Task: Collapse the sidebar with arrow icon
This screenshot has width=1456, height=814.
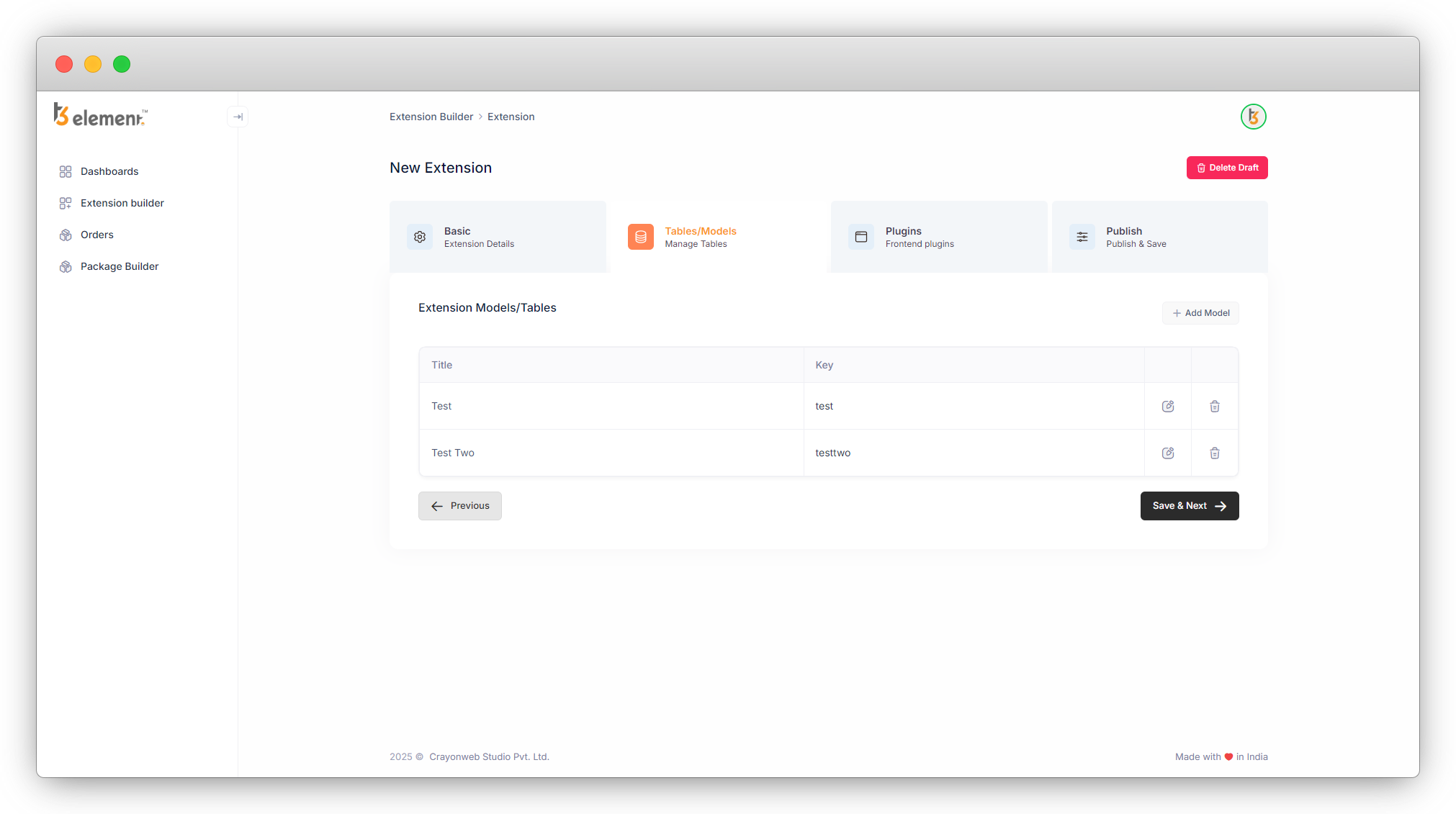Action: pos(238,117)
